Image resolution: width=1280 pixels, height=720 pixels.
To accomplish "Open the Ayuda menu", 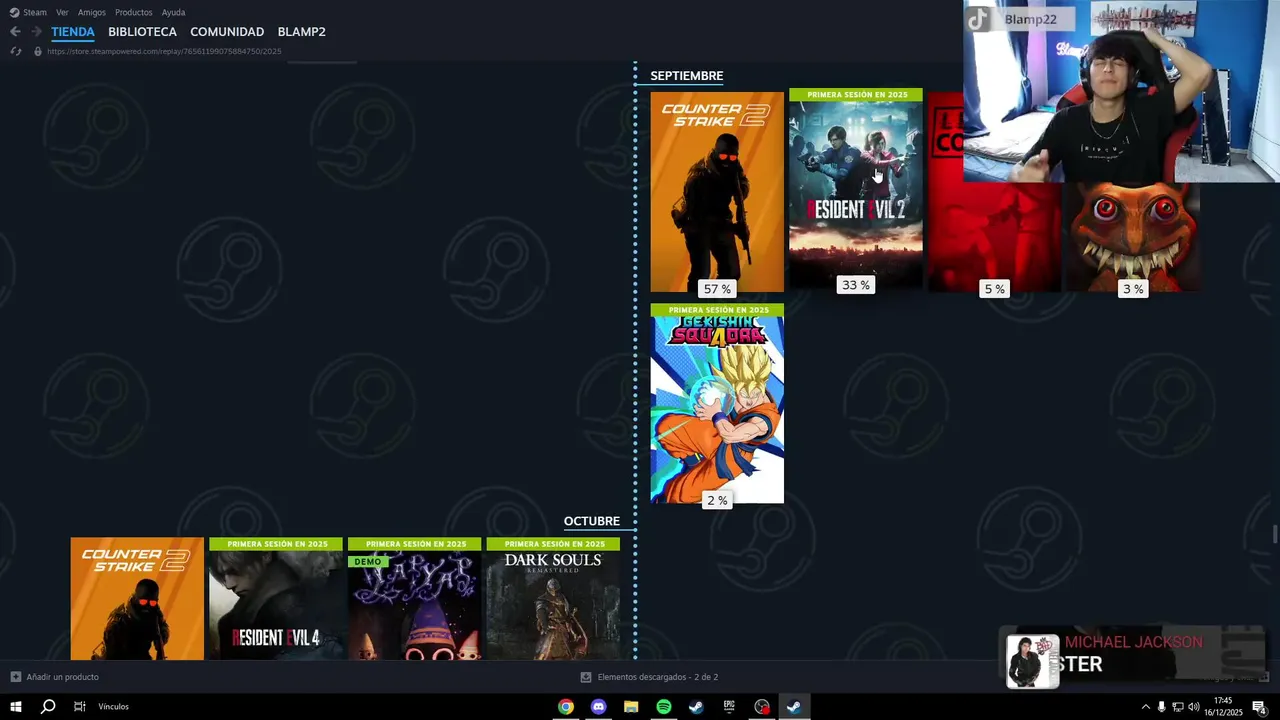I will [x=173, y=12].
